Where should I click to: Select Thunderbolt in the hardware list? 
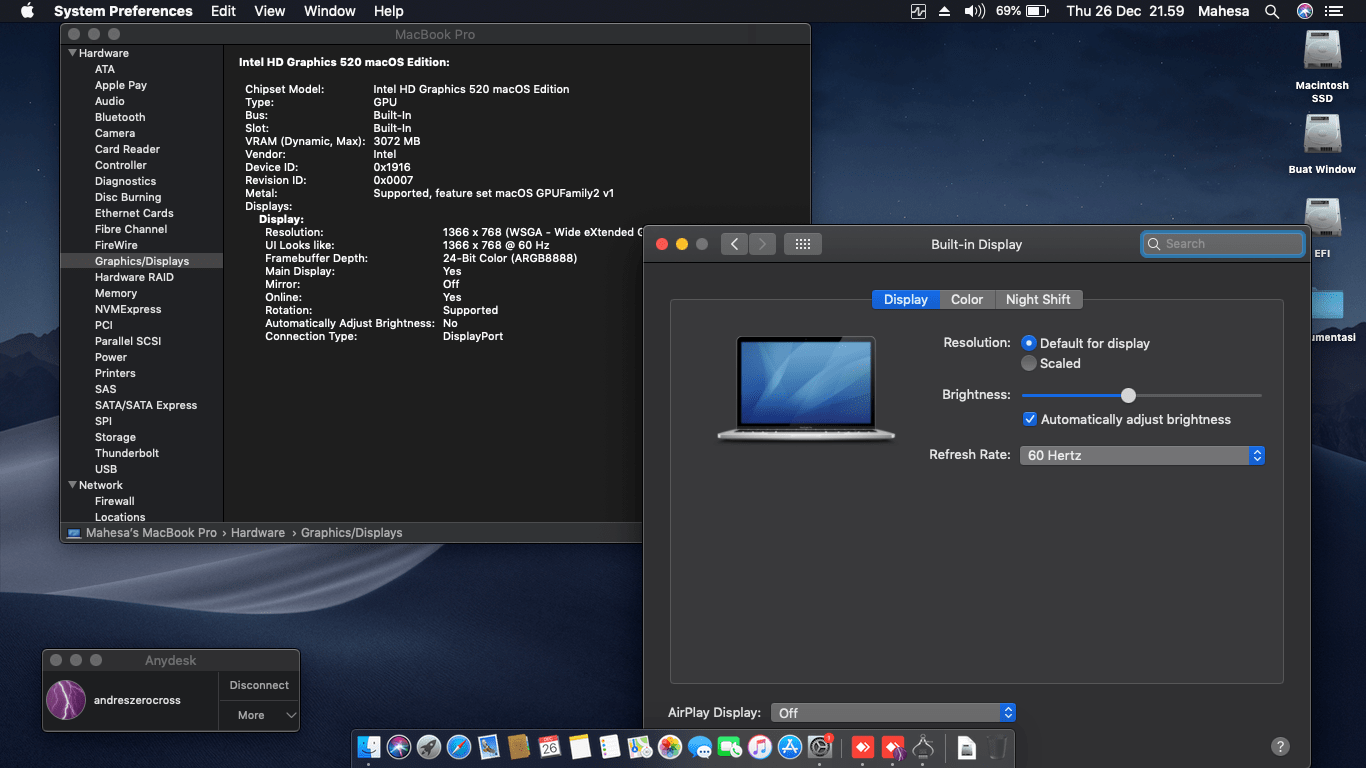[x=127, y=453]
